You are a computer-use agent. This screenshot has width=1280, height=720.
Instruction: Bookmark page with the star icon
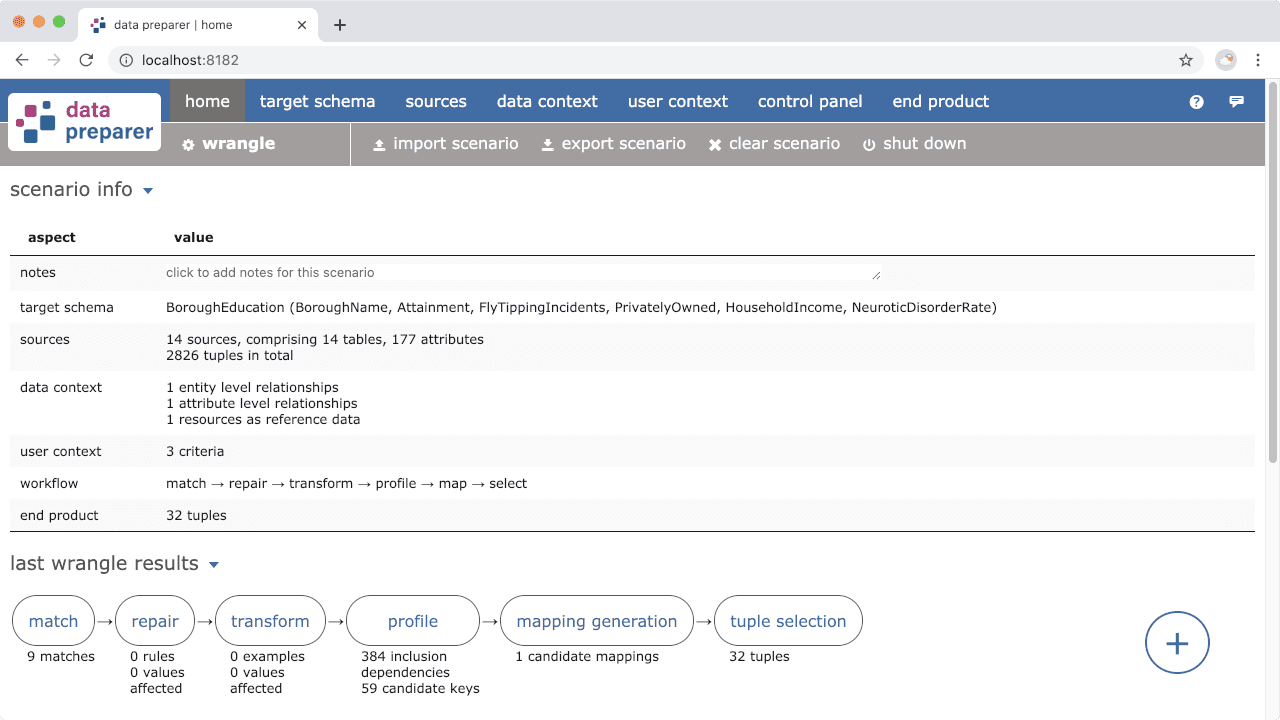click(x=1186, y=60)
